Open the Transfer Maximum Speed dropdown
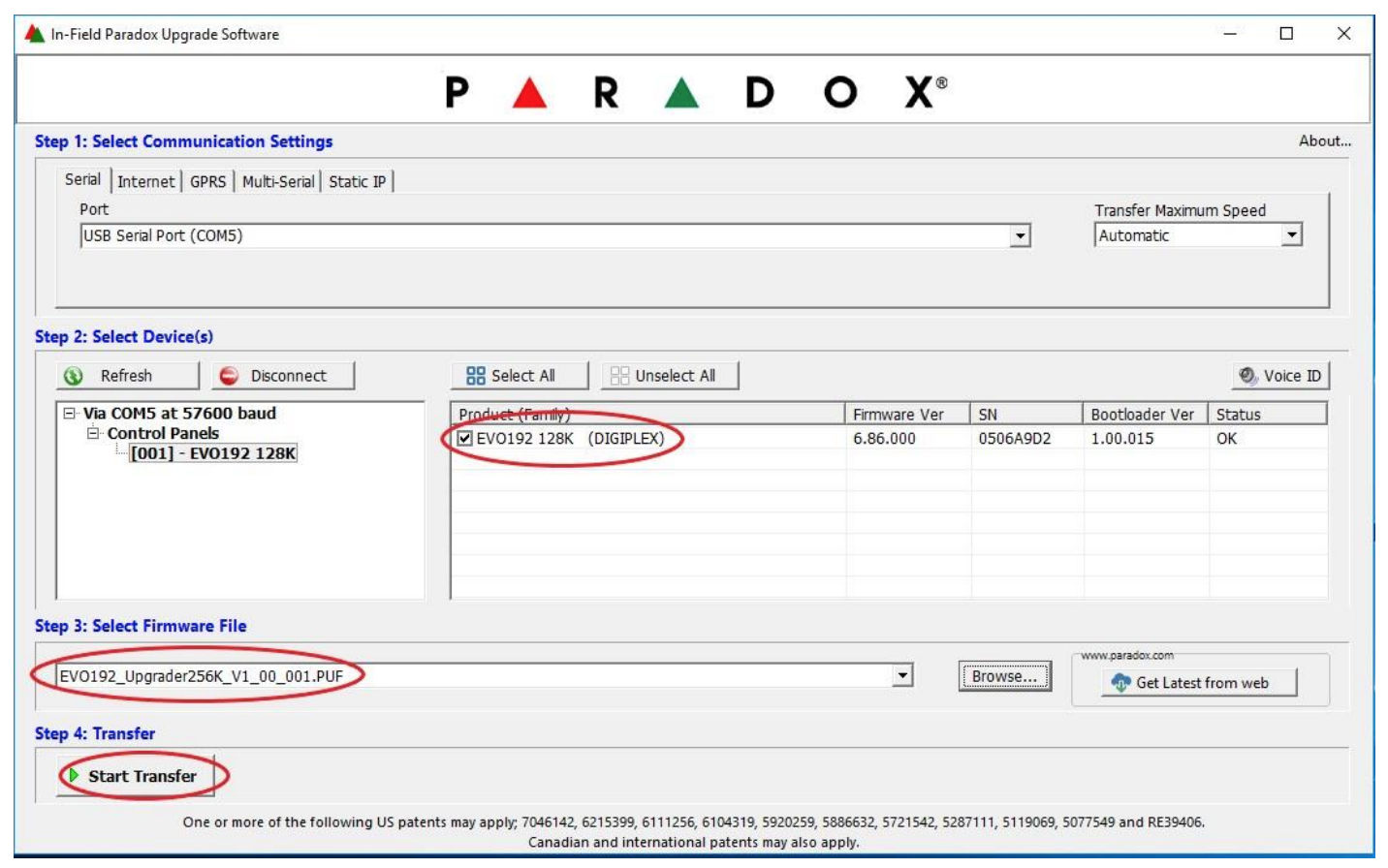This screenshot has width=1388, height=868. 1291,235
